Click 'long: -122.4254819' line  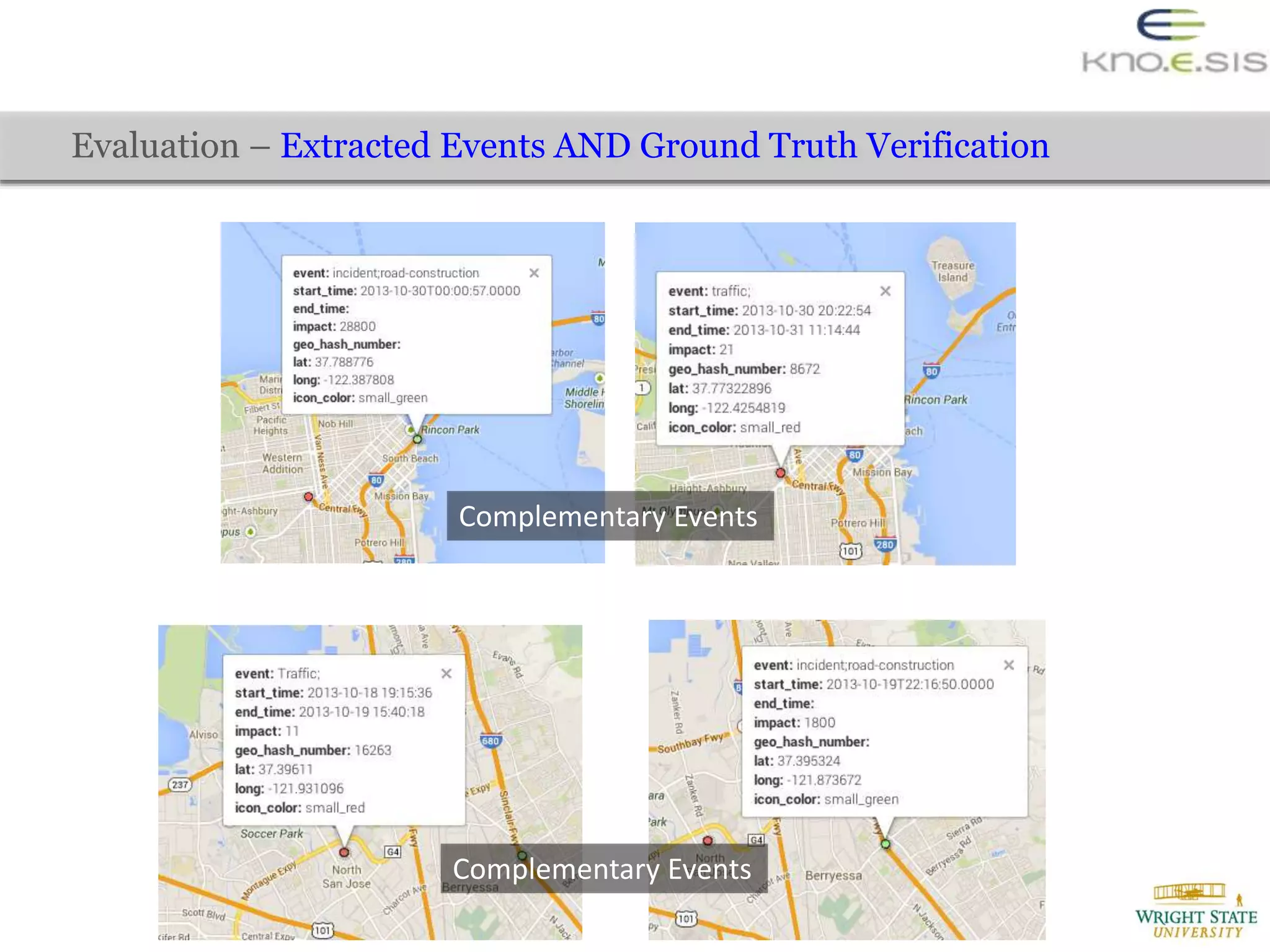[x=727, y=408]
